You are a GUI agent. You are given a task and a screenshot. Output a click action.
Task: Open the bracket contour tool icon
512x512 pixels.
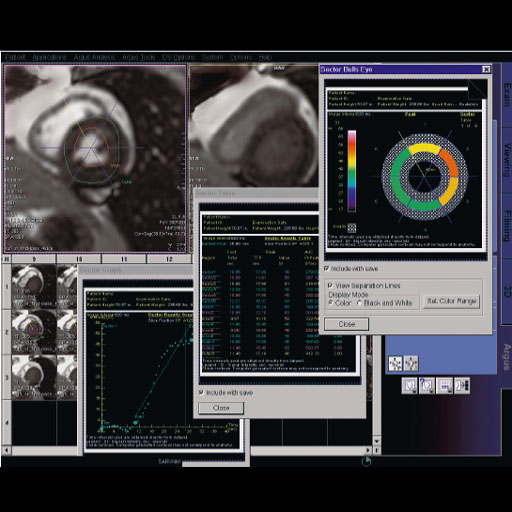409,386
